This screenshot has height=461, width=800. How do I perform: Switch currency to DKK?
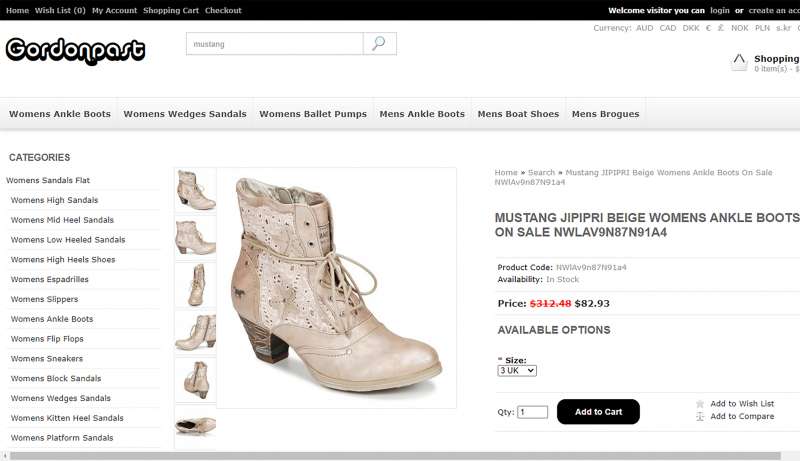(x=691, y=28)
